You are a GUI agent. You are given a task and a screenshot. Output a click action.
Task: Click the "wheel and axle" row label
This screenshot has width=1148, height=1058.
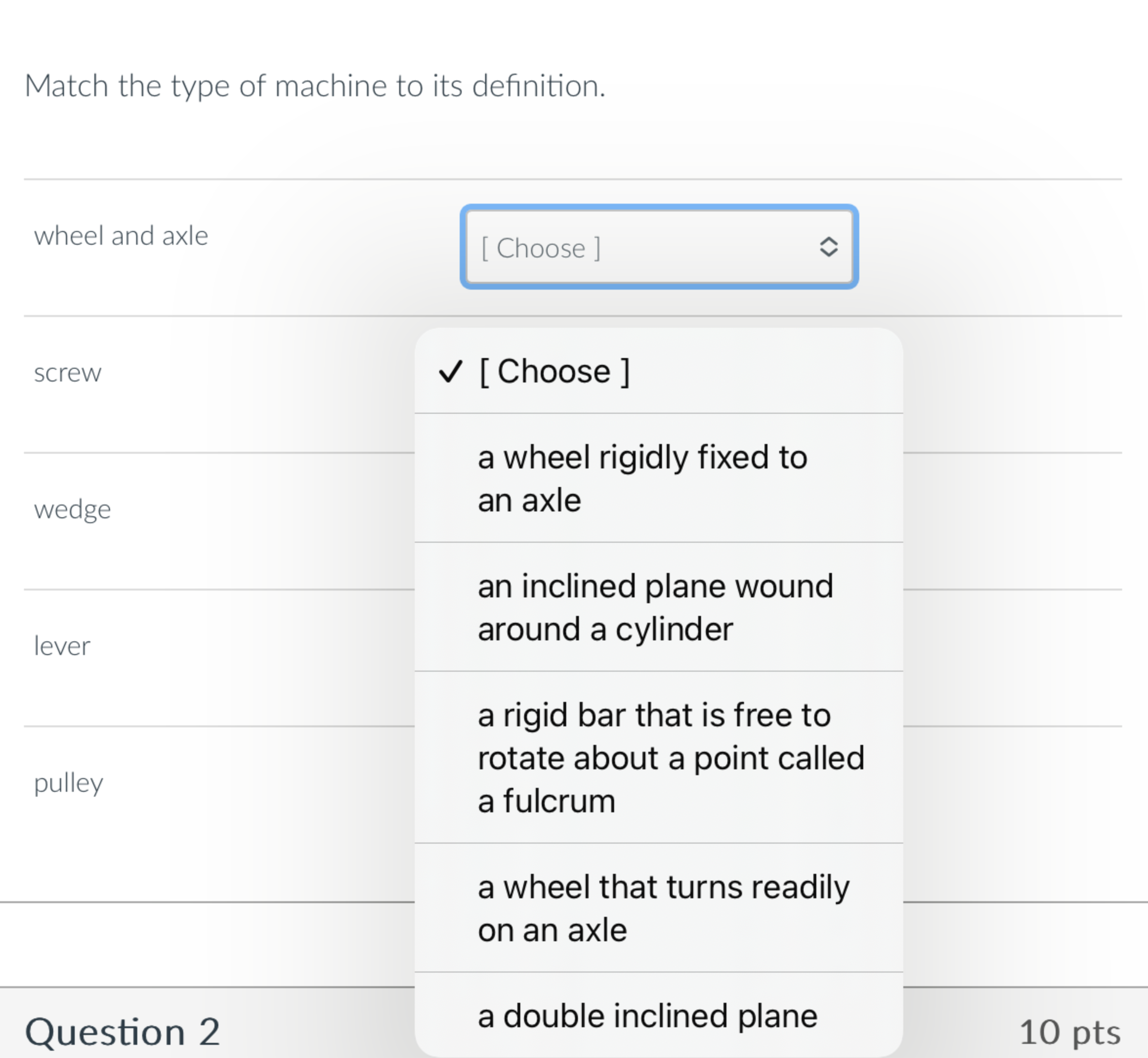[x=121, y=236]
